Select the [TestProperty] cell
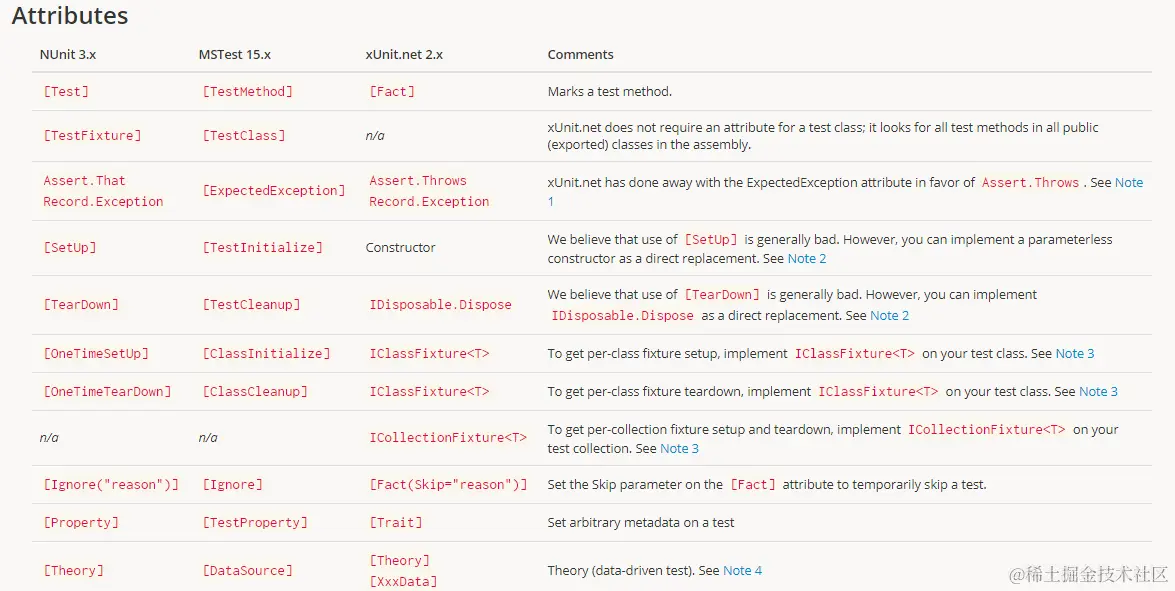 point(255,523)
